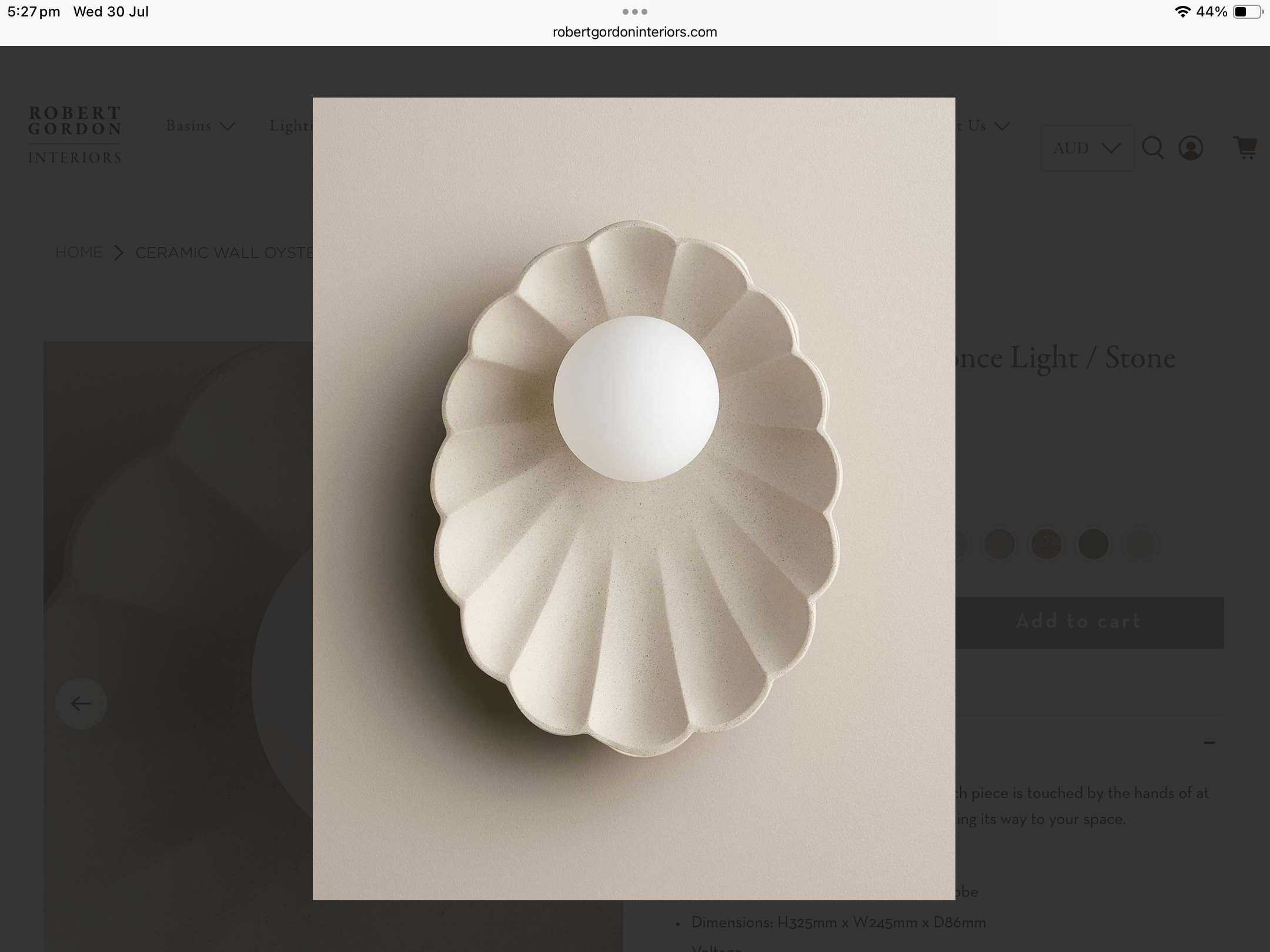Select the reddish-brown colour swatch
This screenshot has height=952, width=1270.
pos(1047,544)
